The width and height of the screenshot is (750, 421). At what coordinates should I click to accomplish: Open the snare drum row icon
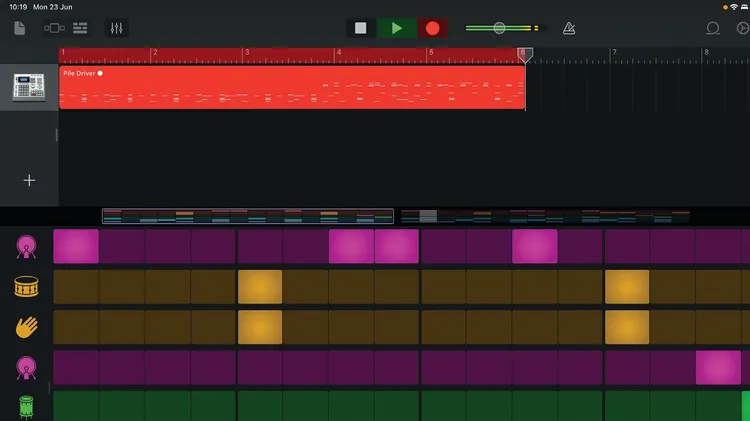[26, 287]
